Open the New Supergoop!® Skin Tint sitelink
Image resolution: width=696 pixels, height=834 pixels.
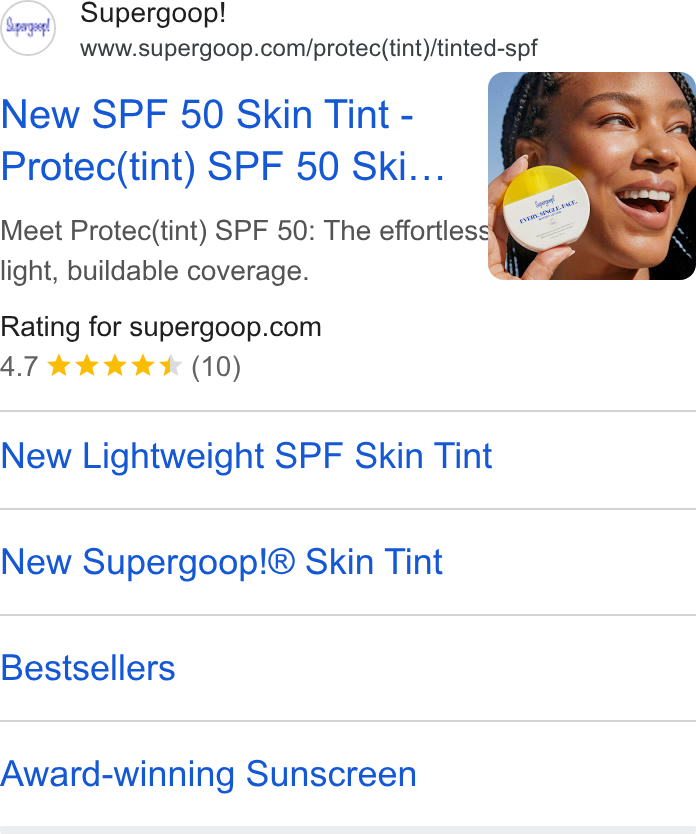click(x=222, y=562)
